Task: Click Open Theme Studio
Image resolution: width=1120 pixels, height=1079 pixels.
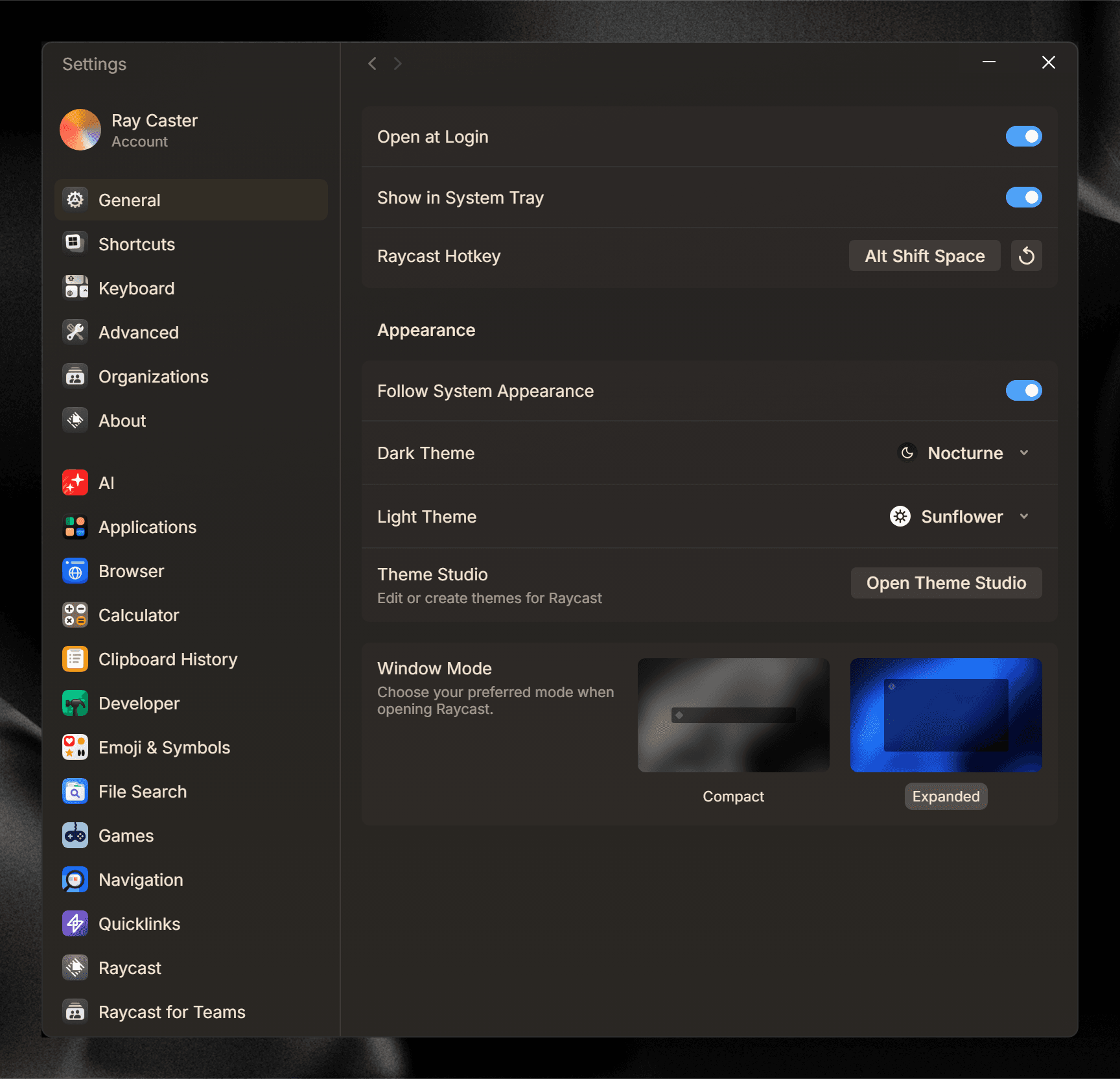Action: click(x=946, y=582)
